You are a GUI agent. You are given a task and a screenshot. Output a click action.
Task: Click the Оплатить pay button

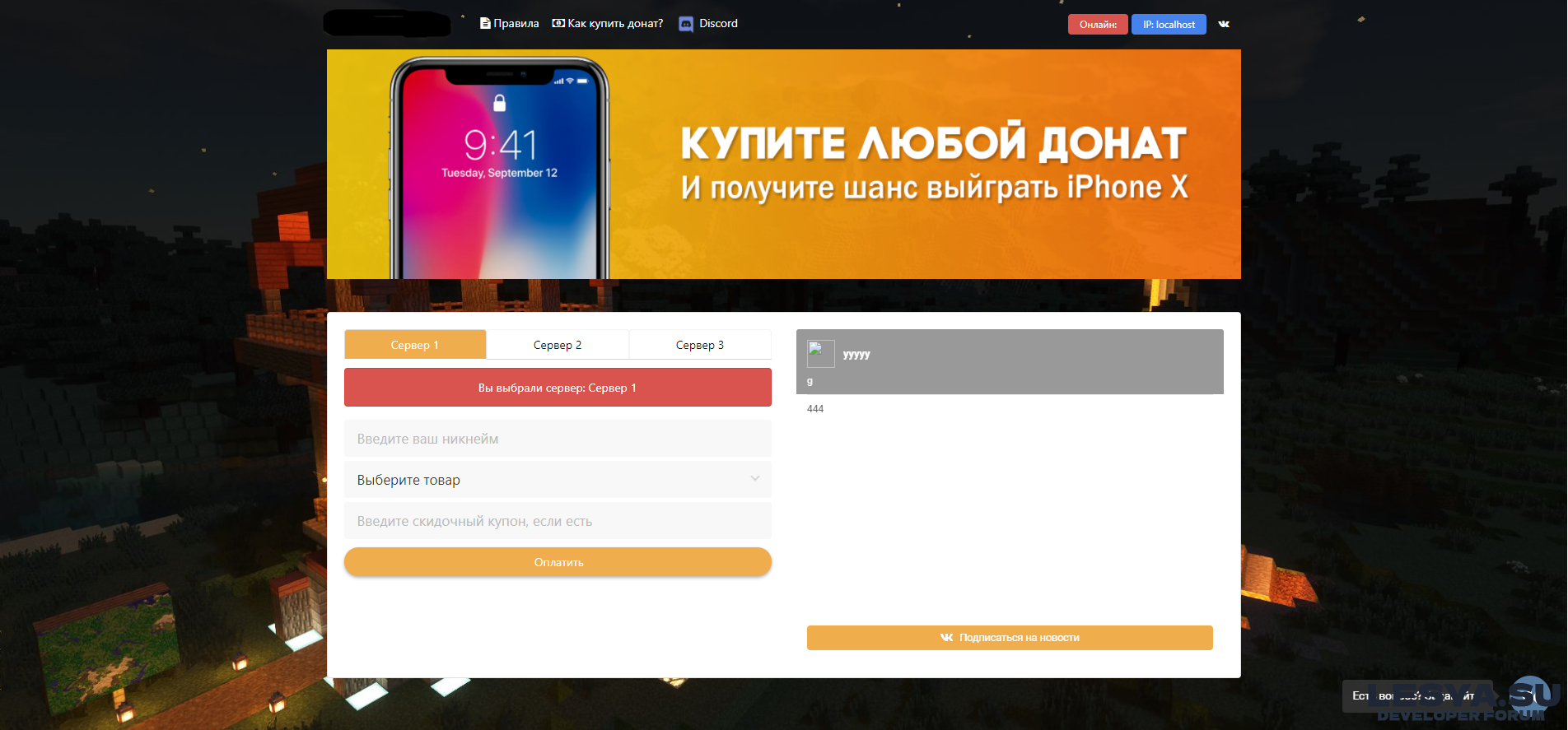[558, 562]
